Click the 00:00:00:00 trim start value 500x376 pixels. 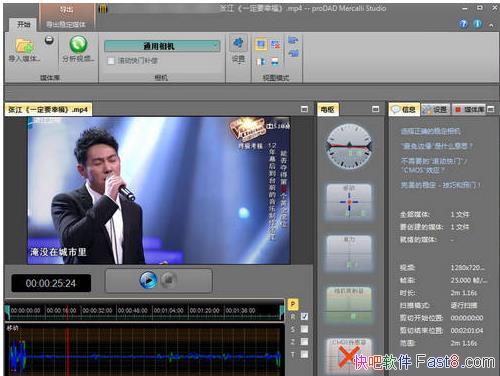click(467, 318)
